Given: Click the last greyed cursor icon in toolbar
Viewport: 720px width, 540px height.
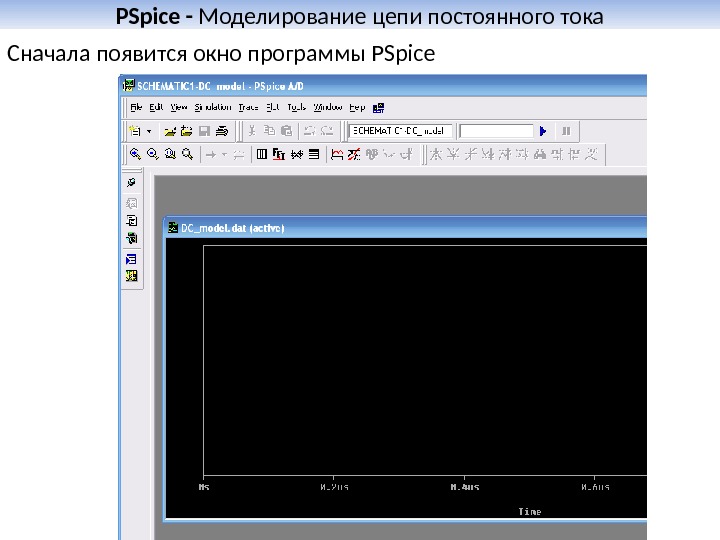Looking at the screenshot, I should click(x=591, y=154).
